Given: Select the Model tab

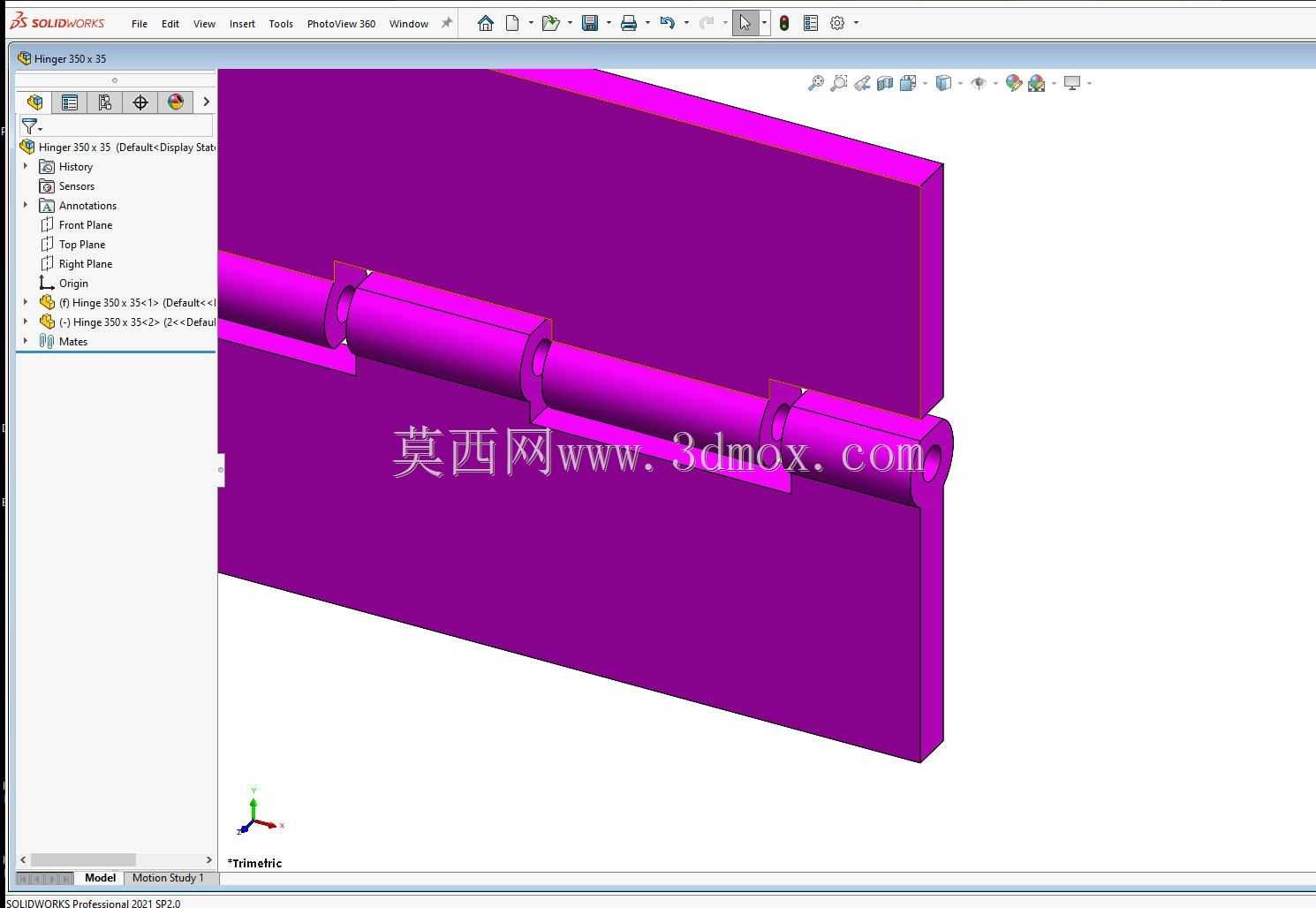Looking at the screenshot, I should coord(100,878).
